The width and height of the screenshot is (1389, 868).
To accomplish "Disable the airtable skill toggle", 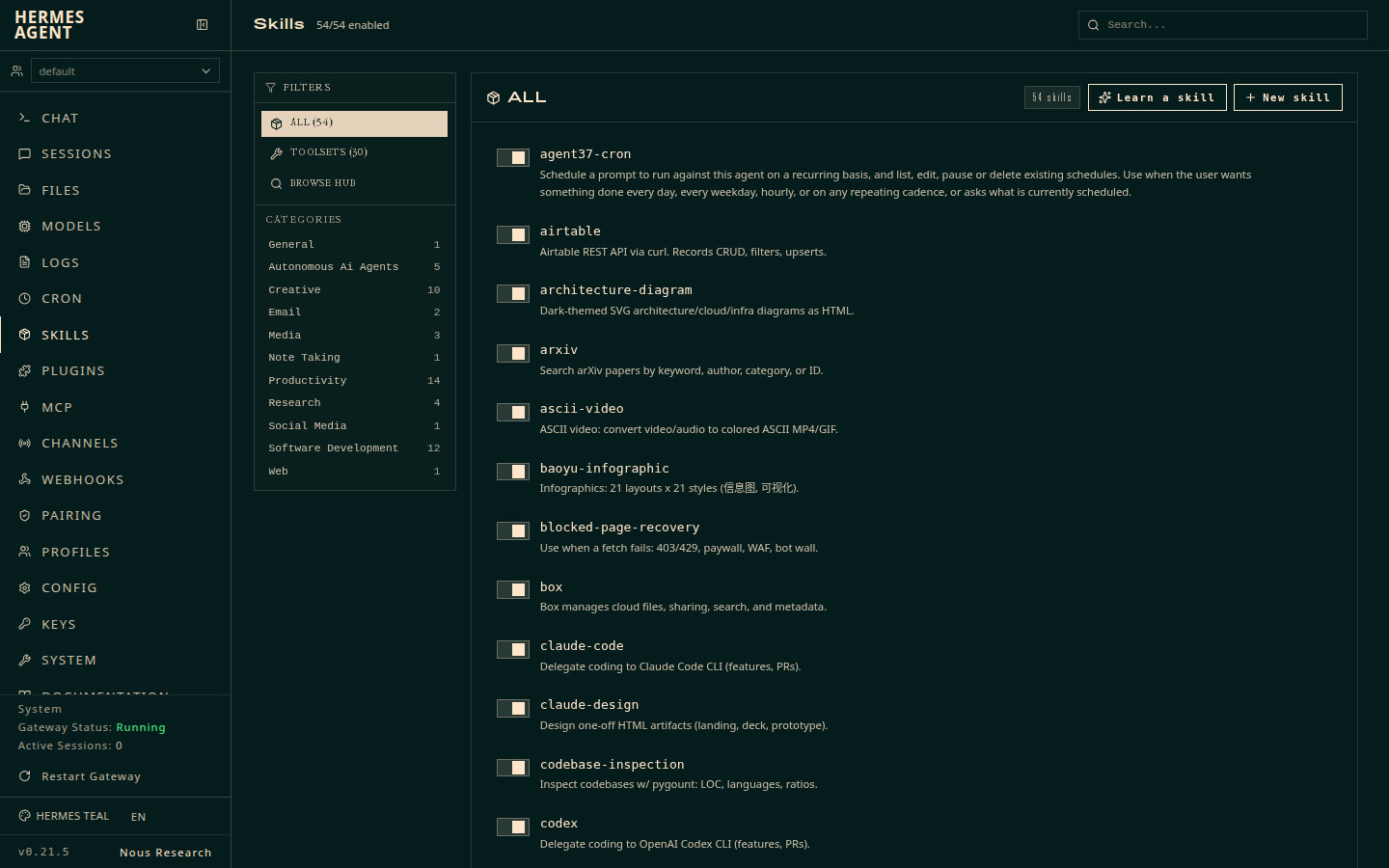I will (x=513, y=234).
